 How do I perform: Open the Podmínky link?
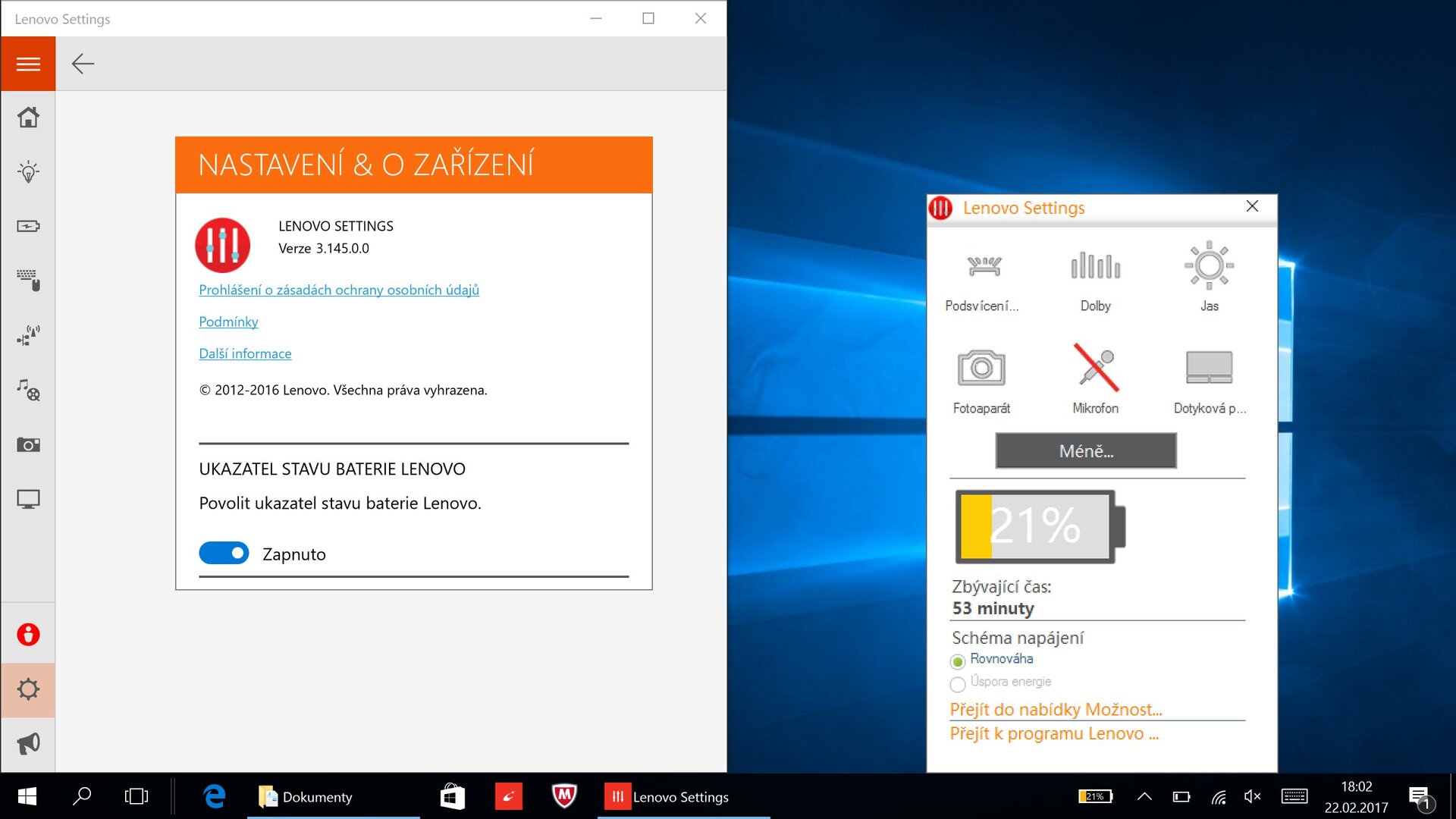[227, 322]
